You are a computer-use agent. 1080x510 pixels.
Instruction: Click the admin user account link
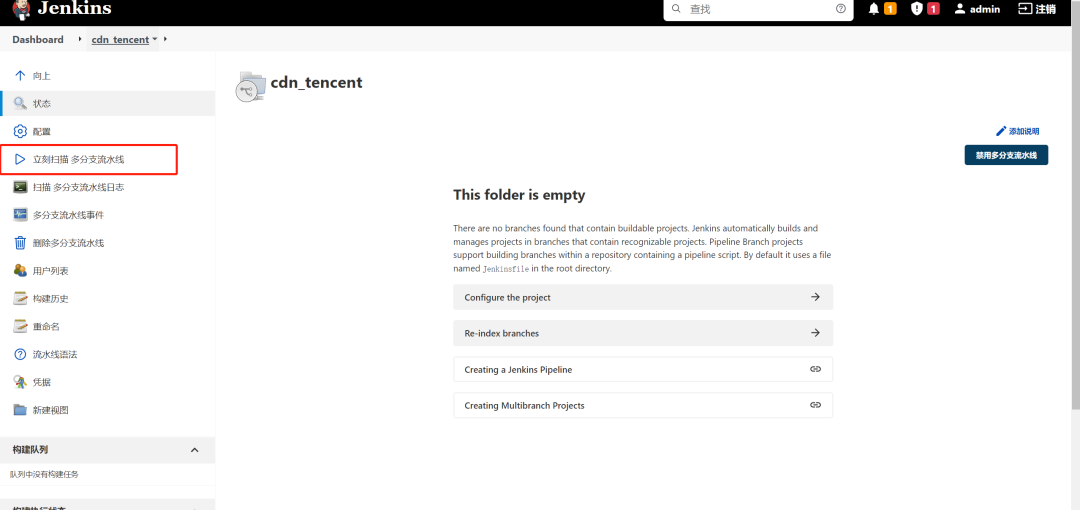[x=977, y=9]
